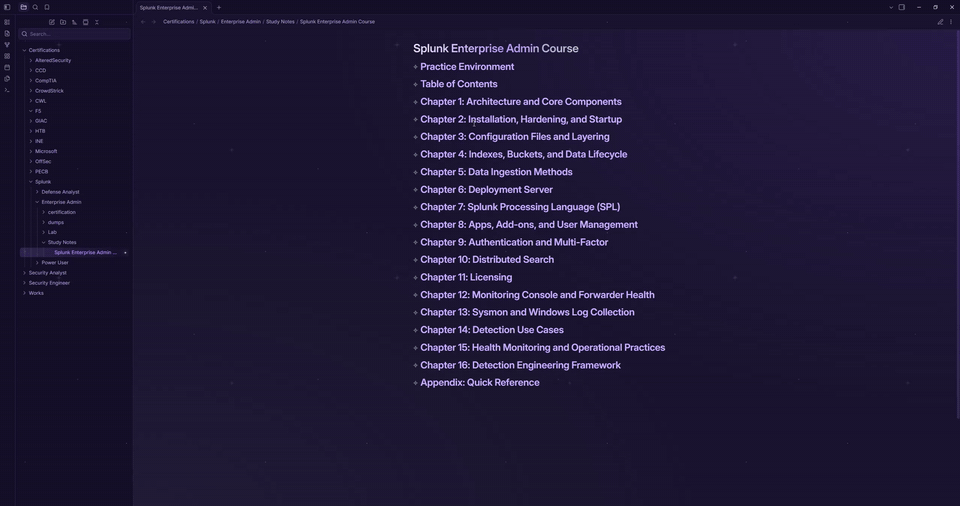Toggle the right sidebar panel icon
960x506 pixels.
point(902,7)
